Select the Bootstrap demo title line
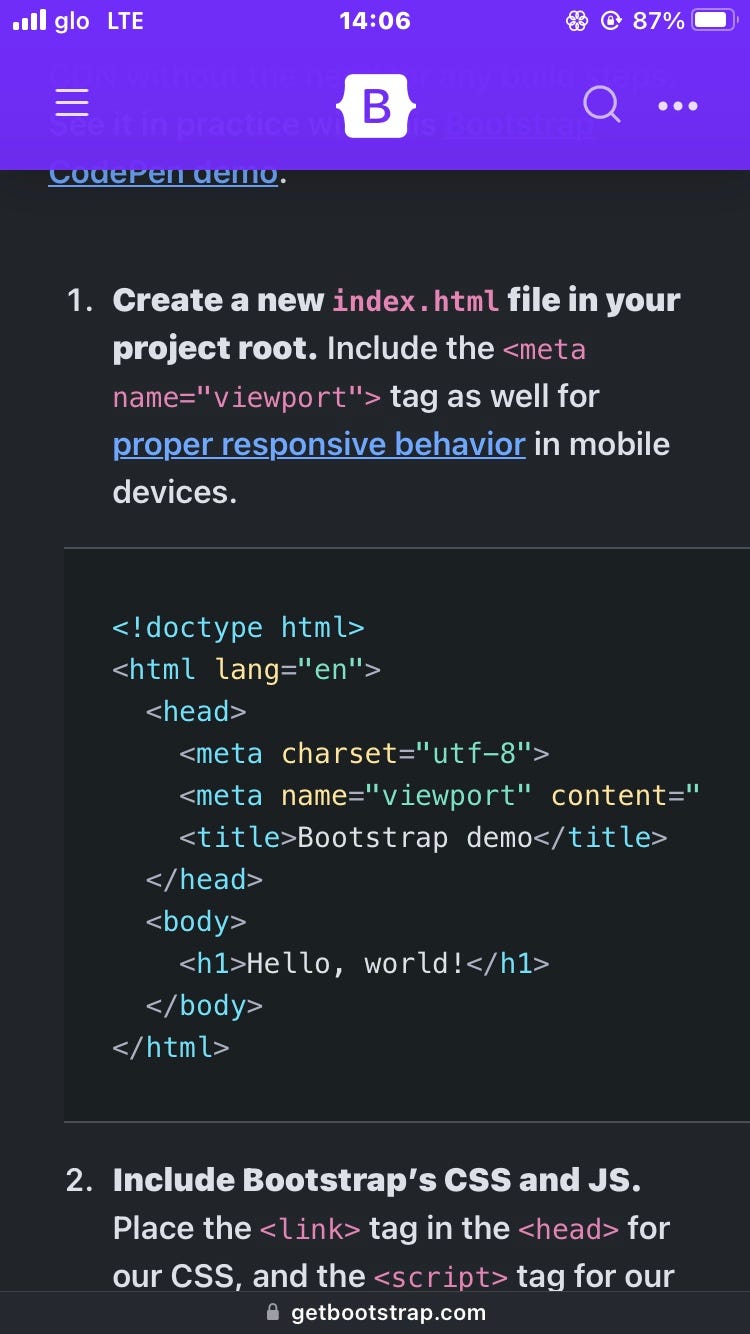 [423, 837]
